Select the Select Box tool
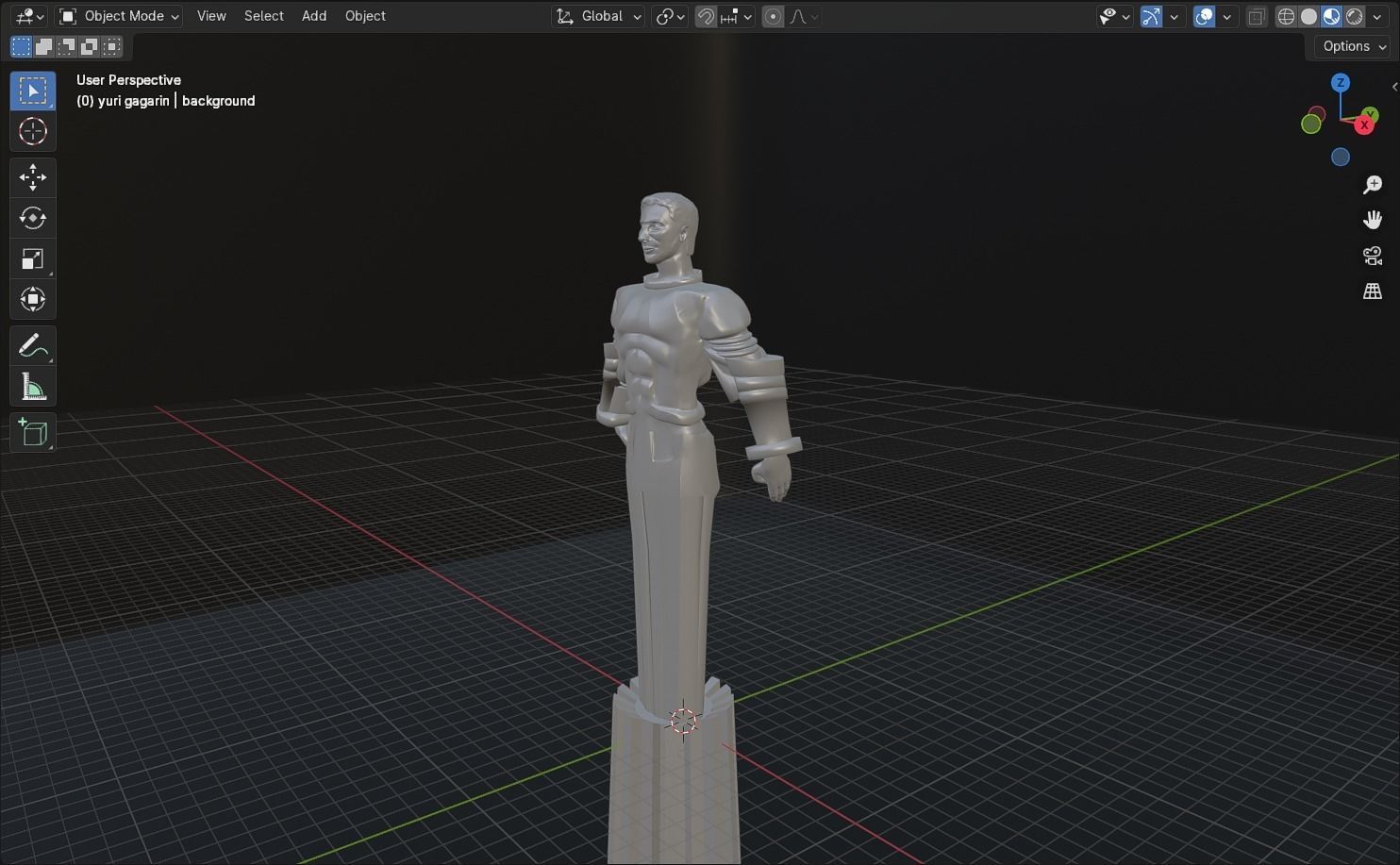Image resolution: width=1400 pixels, height=865 pixels. click(33, 91)
